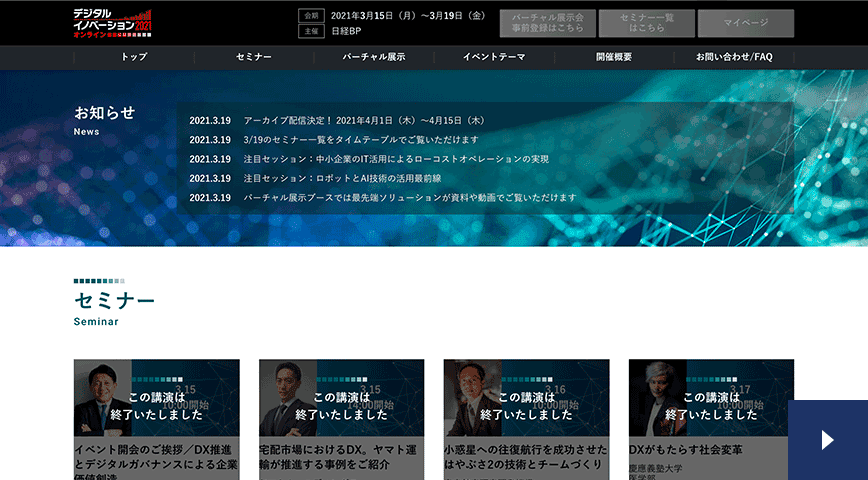This screenshot has width=868, height=480.
Task: Open the イベントテーマ navigation item
Action: tap(494, 57)
